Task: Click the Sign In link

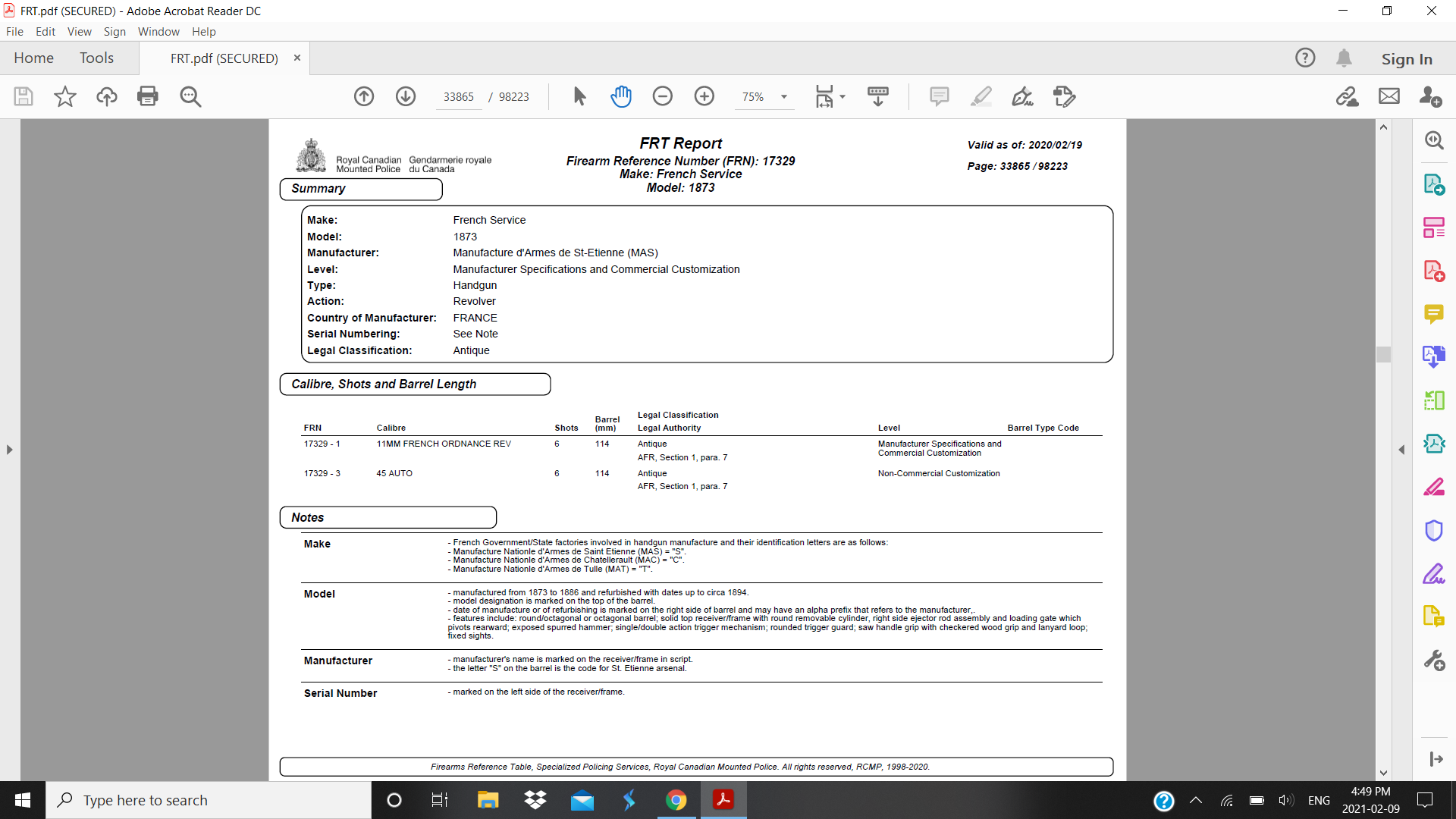Action: [1407, 58]
